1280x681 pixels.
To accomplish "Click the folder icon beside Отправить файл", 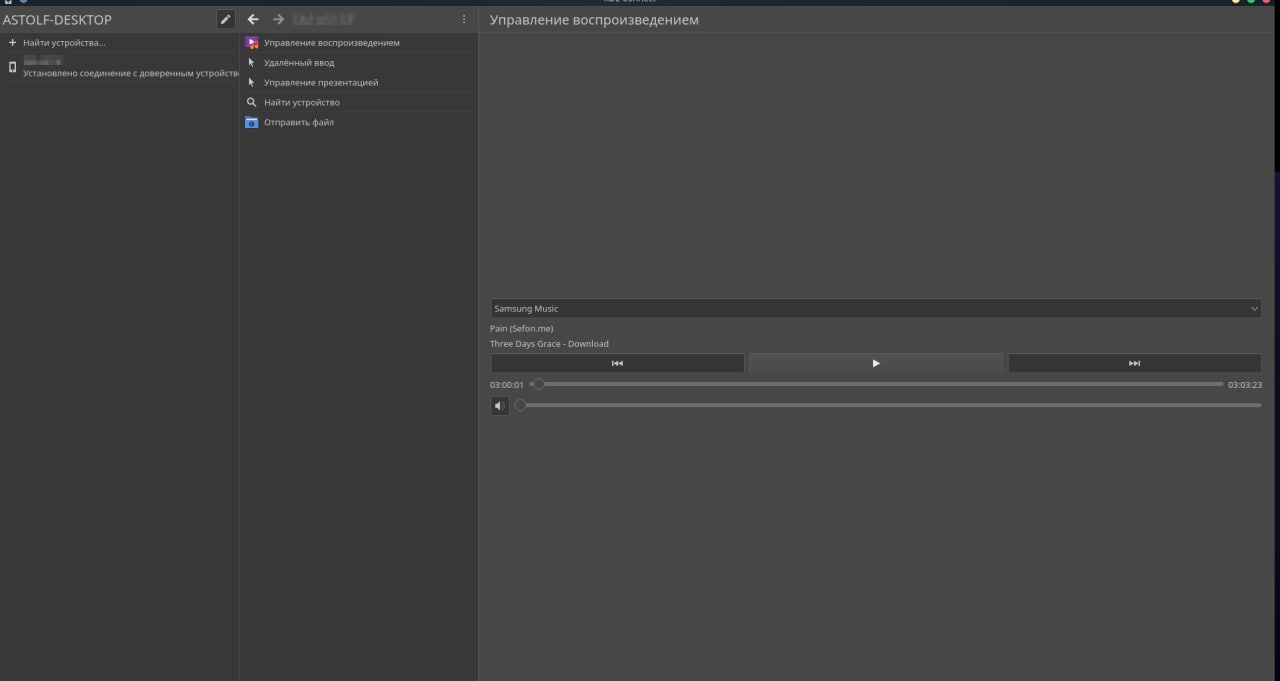I will pyautogui.click(x=252, y=123).
